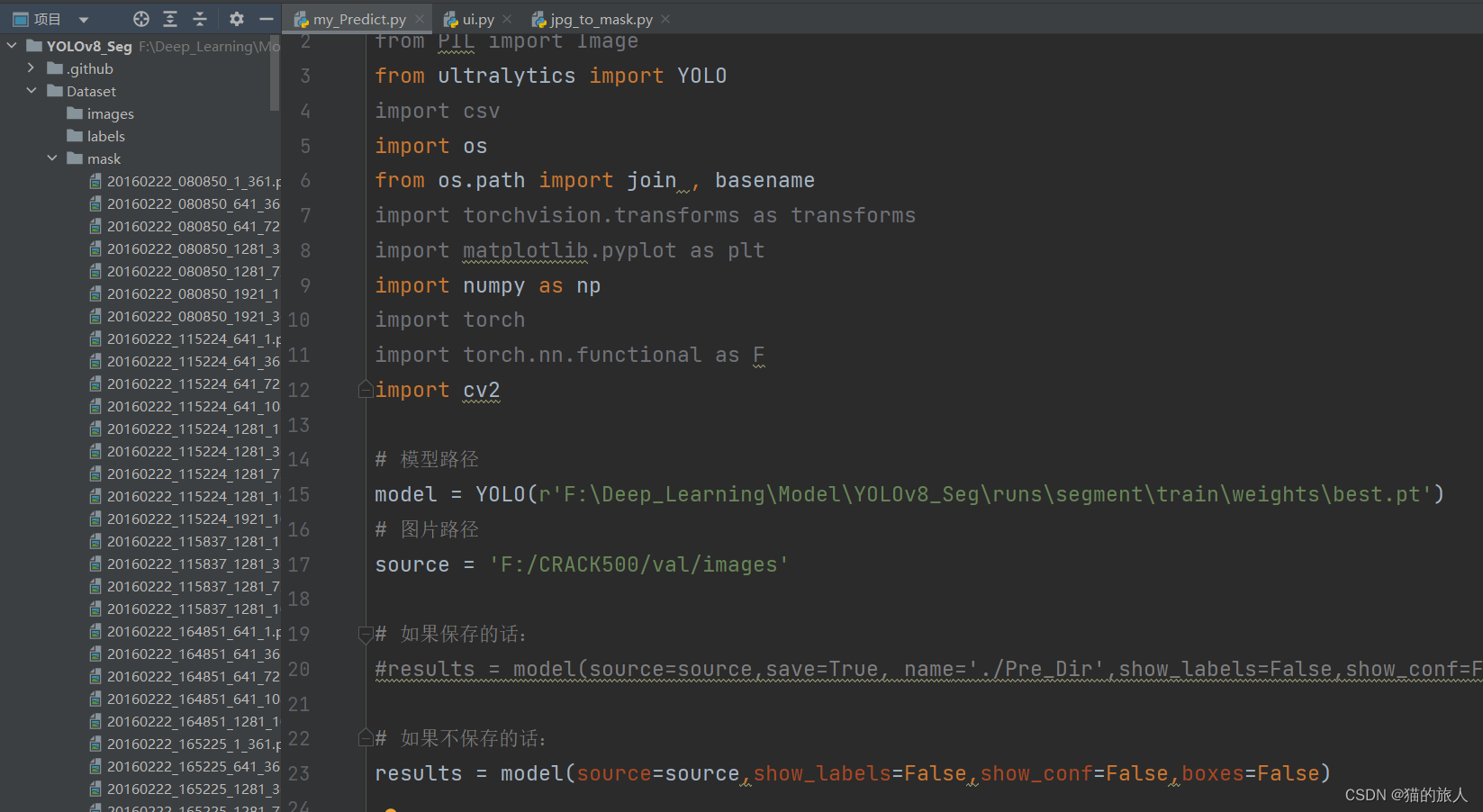Select file 20160222_115224_641_10

click(194, 406)
